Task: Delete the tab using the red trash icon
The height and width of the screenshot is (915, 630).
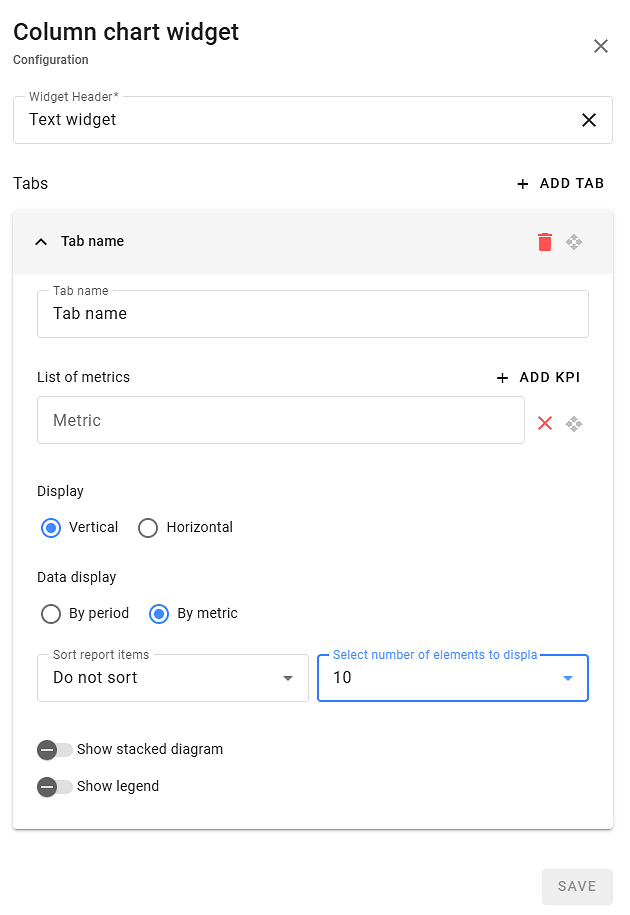Action: point(544,242)
